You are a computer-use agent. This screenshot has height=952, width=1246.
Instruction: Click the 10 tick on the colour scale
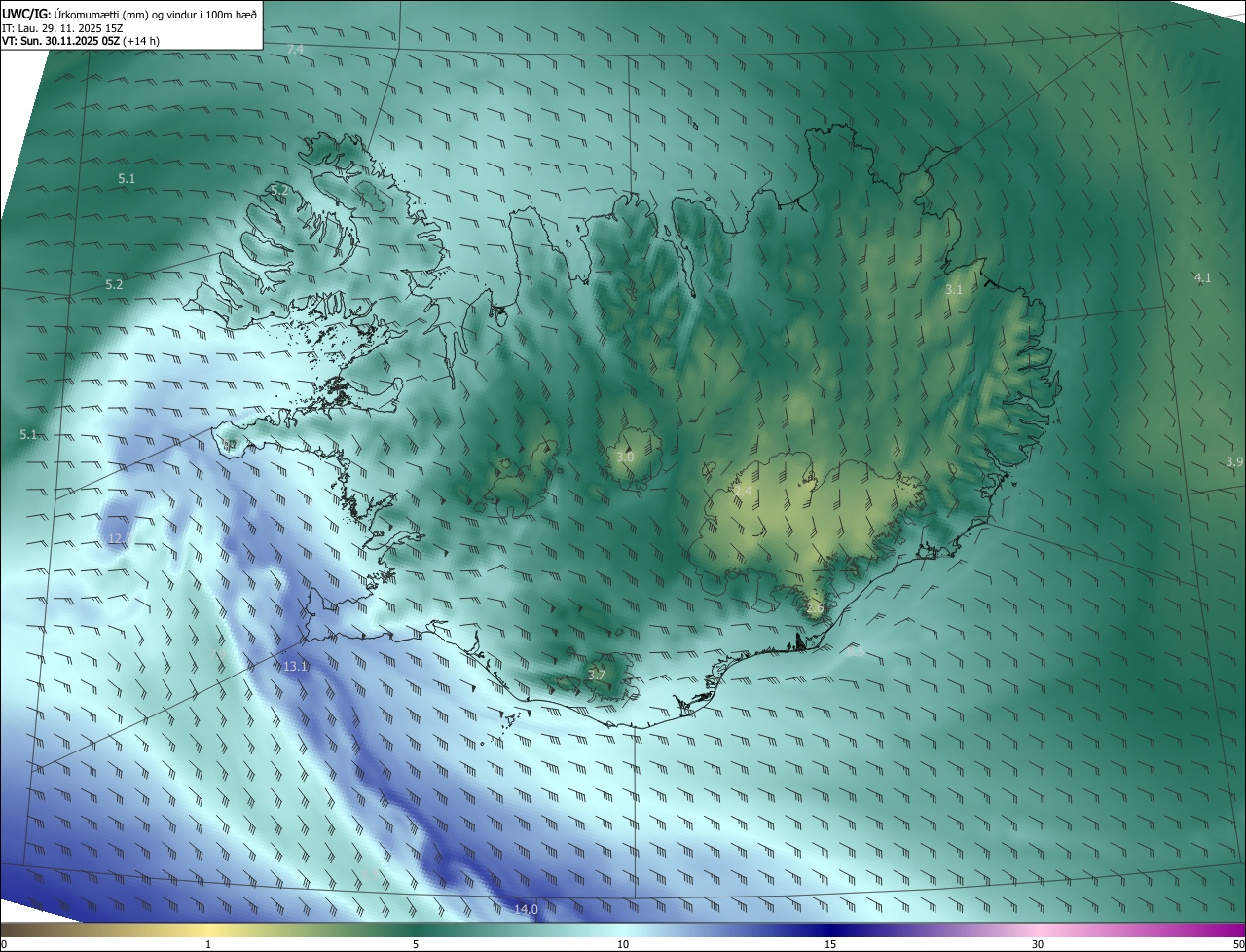point(623,944)
